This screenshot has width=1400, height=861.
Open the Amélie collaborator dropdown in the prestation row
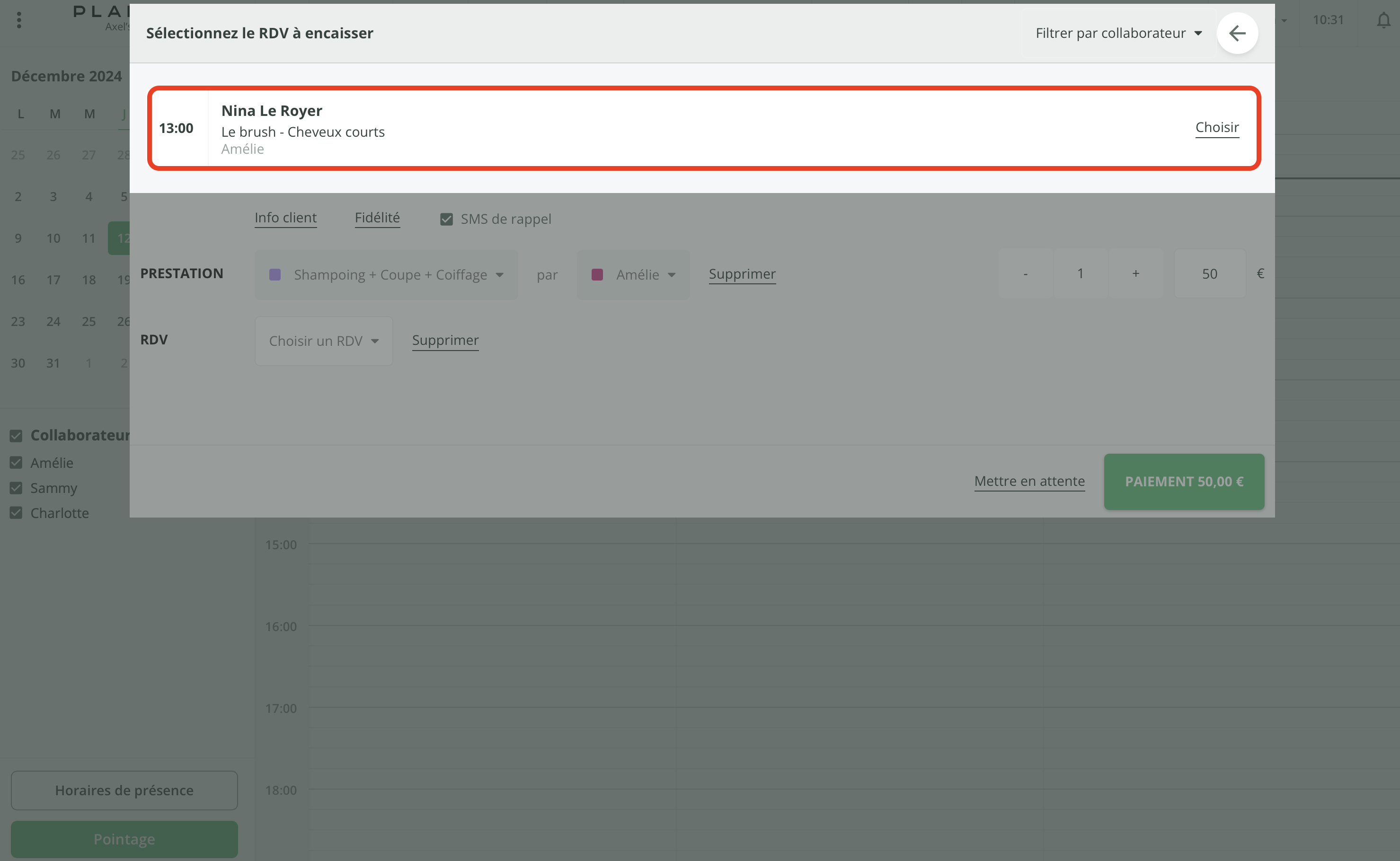tap(633, 274)
